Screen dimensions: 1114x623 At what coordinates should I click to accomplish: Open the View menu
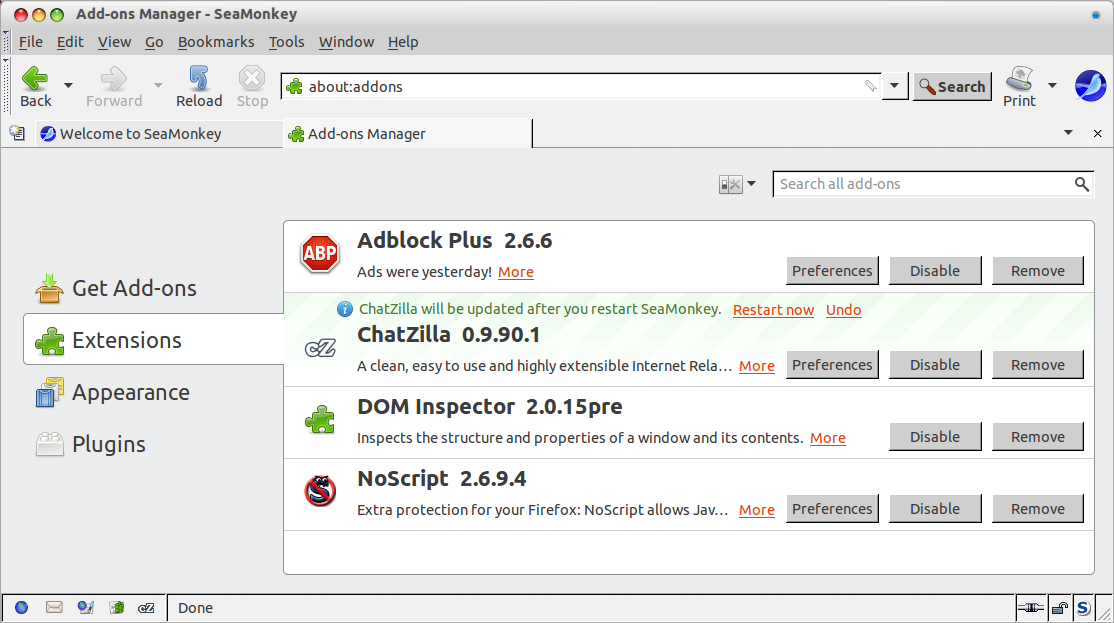114,42
